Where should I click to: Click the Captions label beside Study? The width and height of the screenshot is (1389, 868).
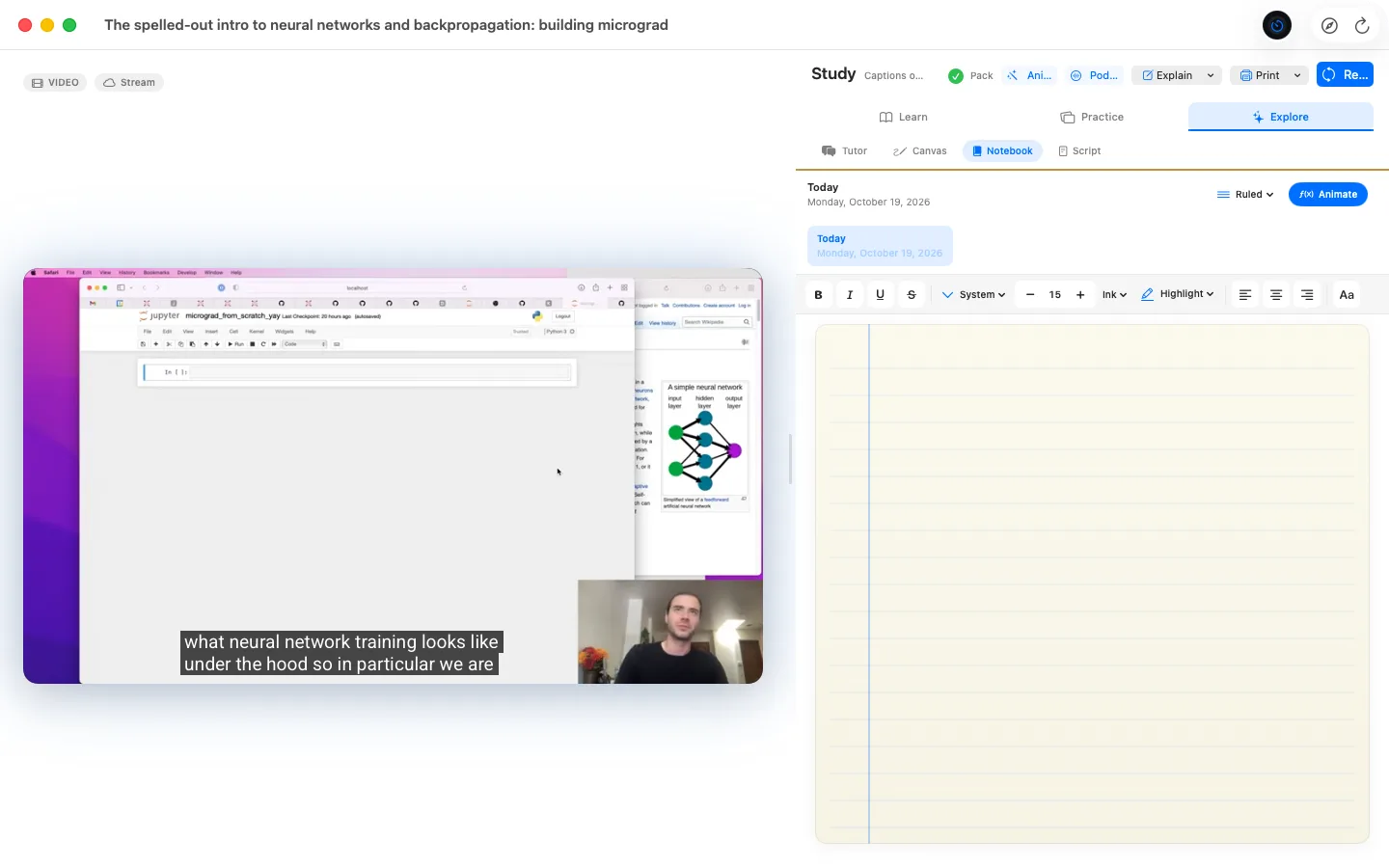893,76
